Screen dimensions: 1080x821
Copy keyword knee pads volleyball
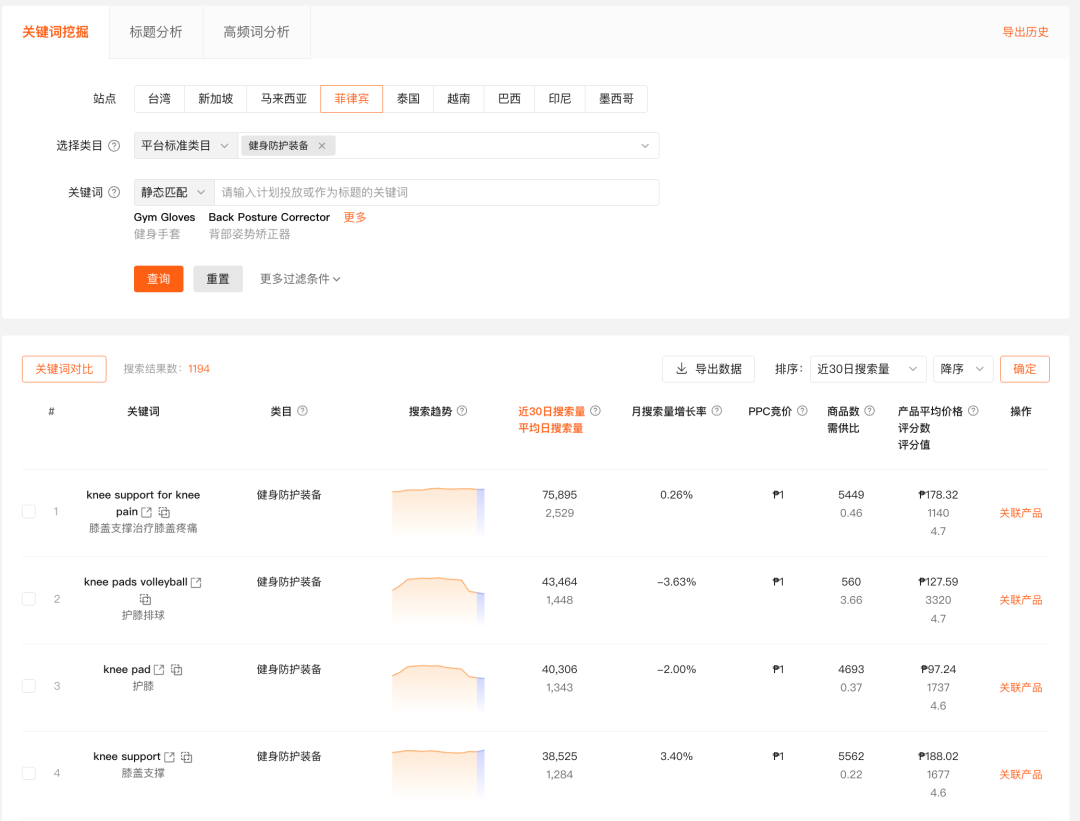(x=145, y=599)
